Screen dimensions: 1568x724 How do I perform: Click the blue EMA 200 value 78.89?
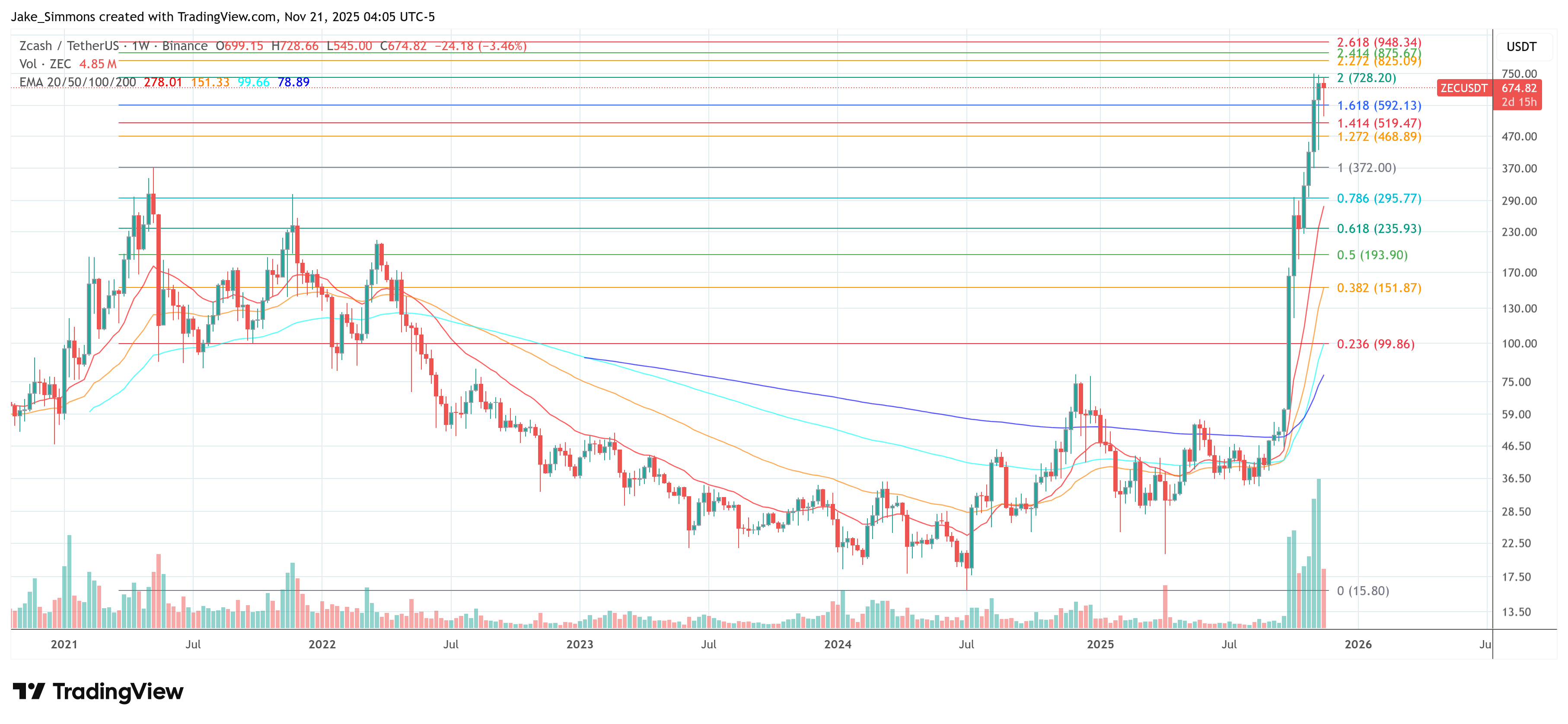pyautogui.click(x=293, y=82)
